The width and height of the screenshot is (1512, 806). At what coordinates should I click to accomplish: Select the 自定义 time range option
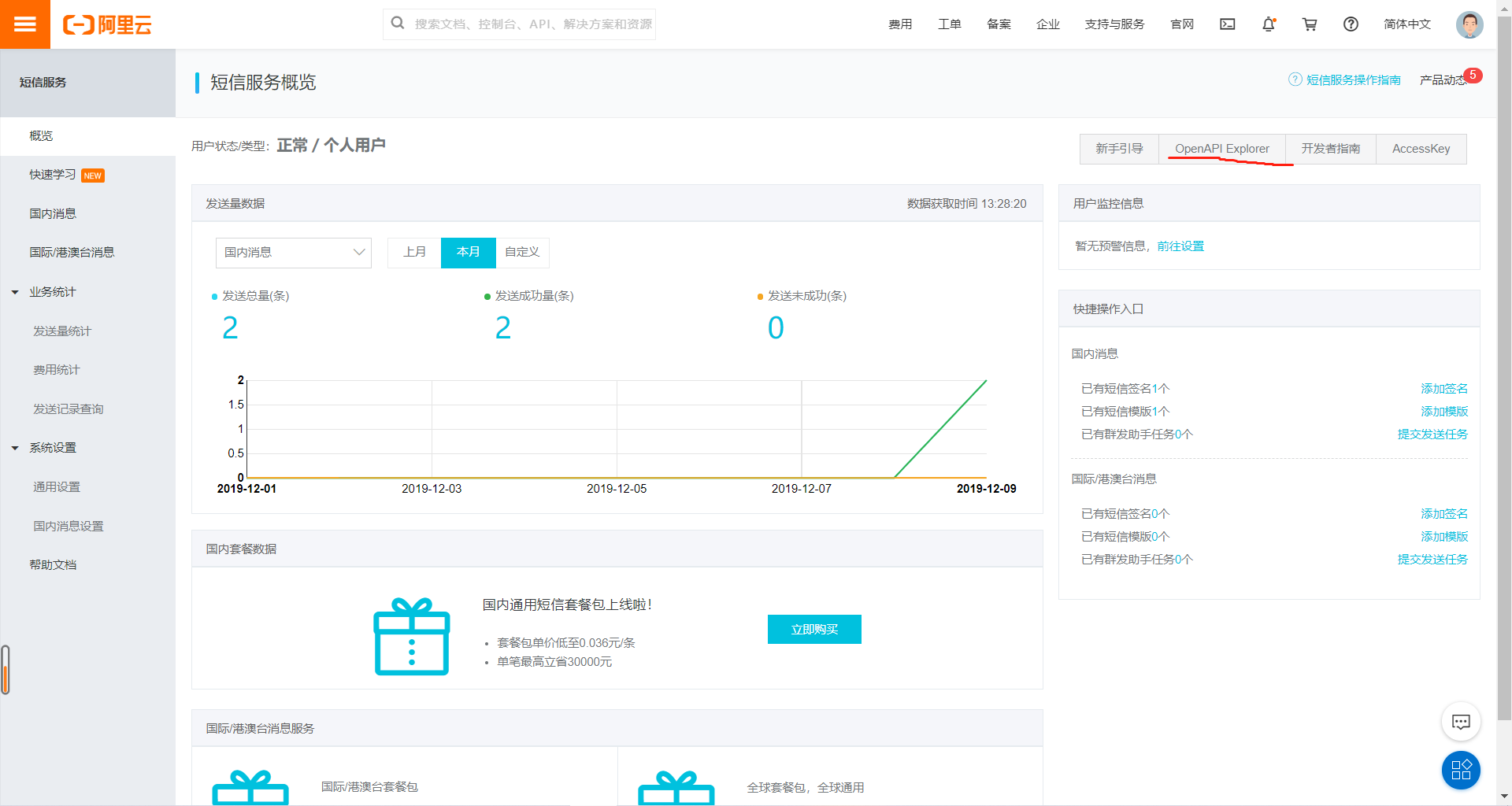point(522,253)
